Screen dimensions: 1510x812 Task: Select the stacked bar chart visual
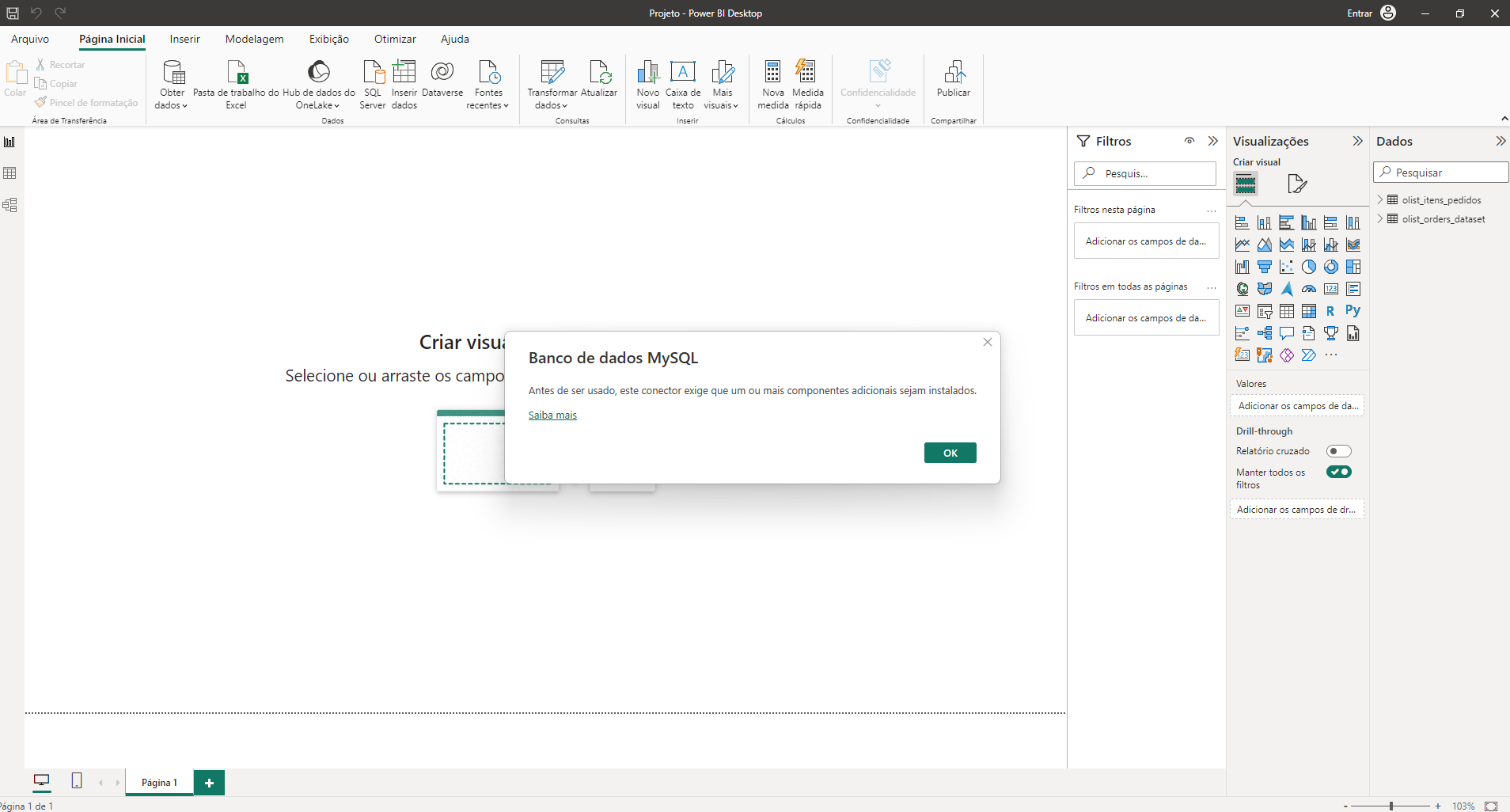[x=1243, y=222]
